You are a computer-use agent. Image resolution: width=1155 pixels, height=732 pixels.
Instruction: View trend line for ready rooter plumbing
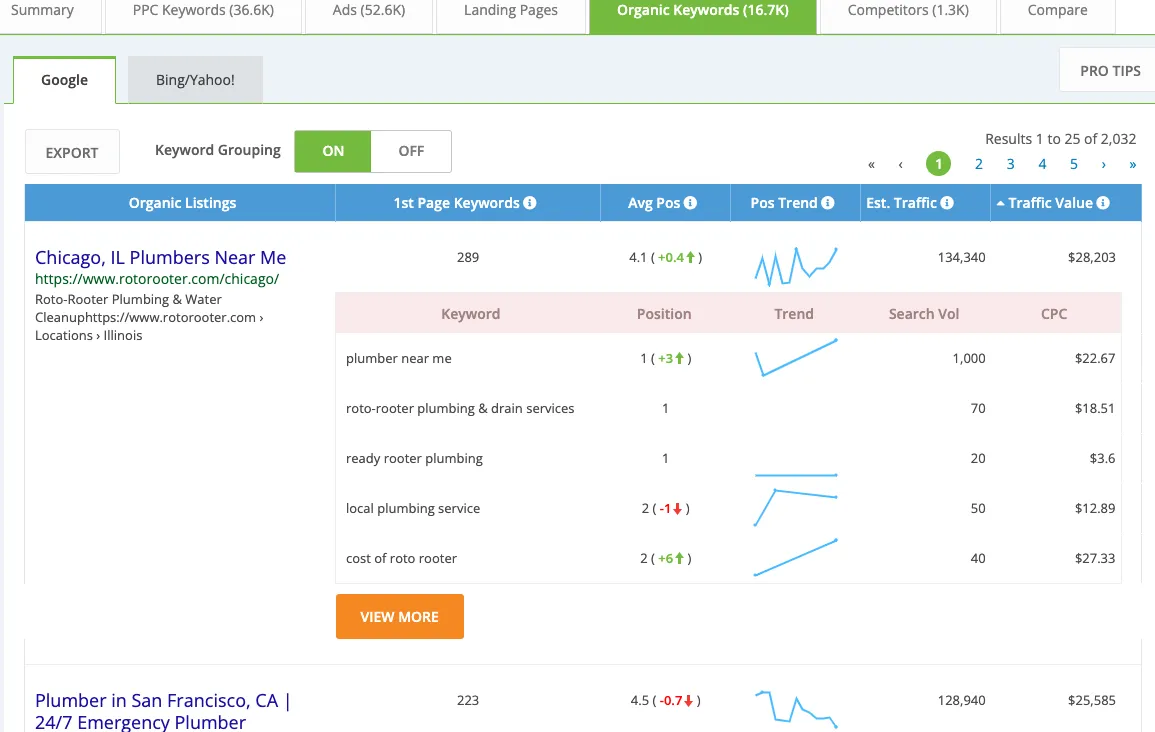click(x=796, y=475)
